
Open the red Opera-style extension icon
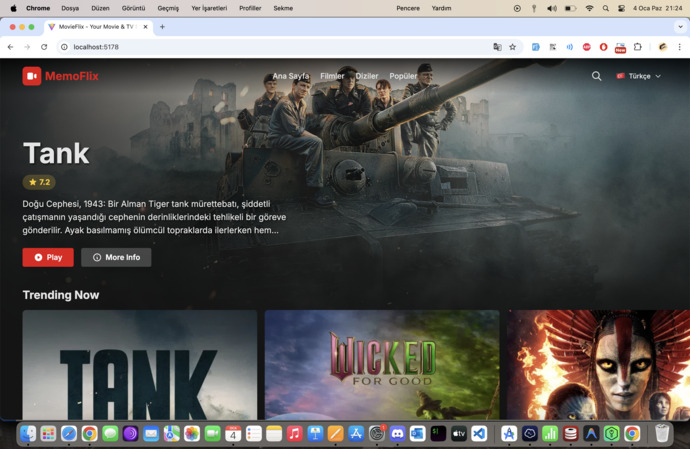point(603,47)
